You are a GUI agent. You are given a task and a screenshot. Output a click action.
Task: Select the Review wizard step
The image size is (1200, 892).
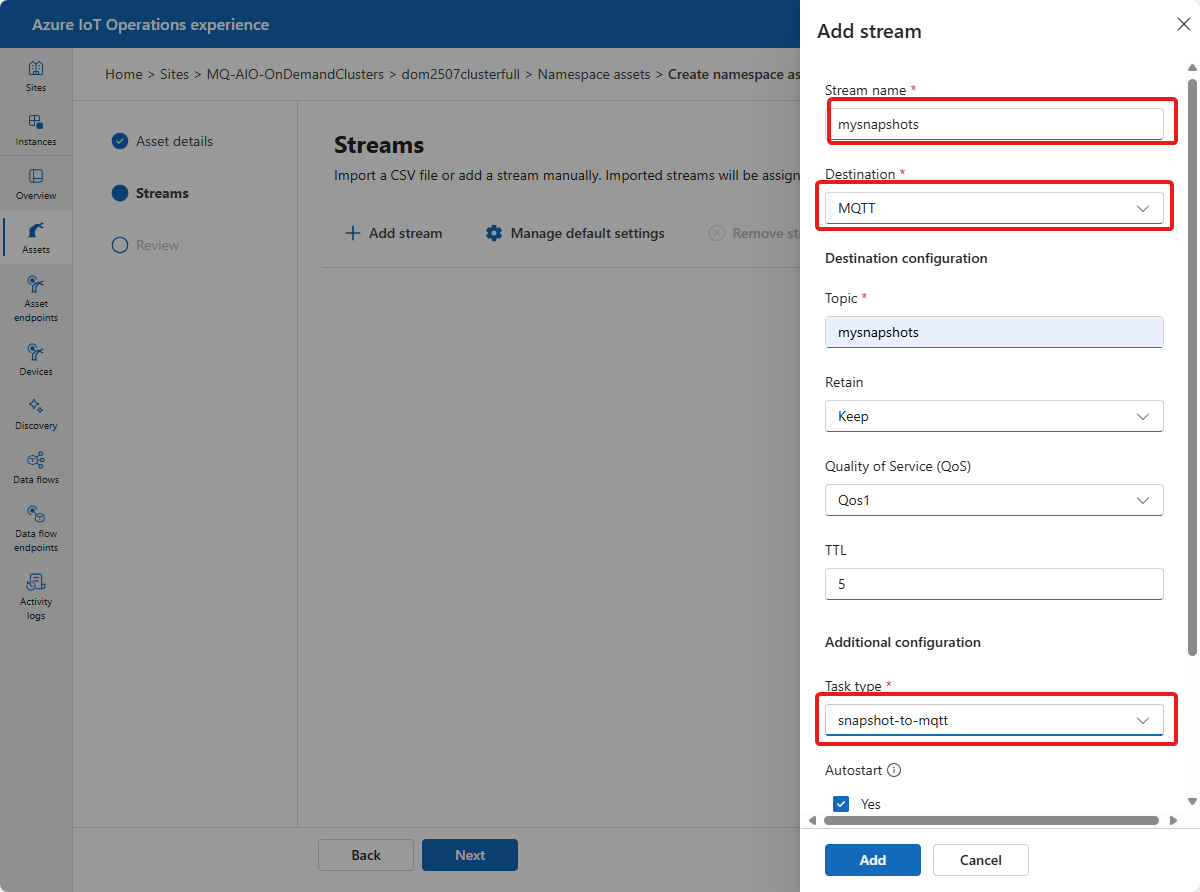tap(145, 245)
